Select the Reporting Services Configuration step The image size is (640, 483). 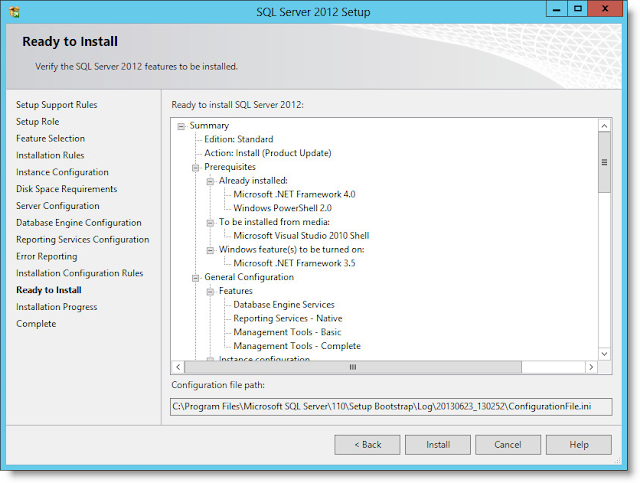click(x=83, y=240)
